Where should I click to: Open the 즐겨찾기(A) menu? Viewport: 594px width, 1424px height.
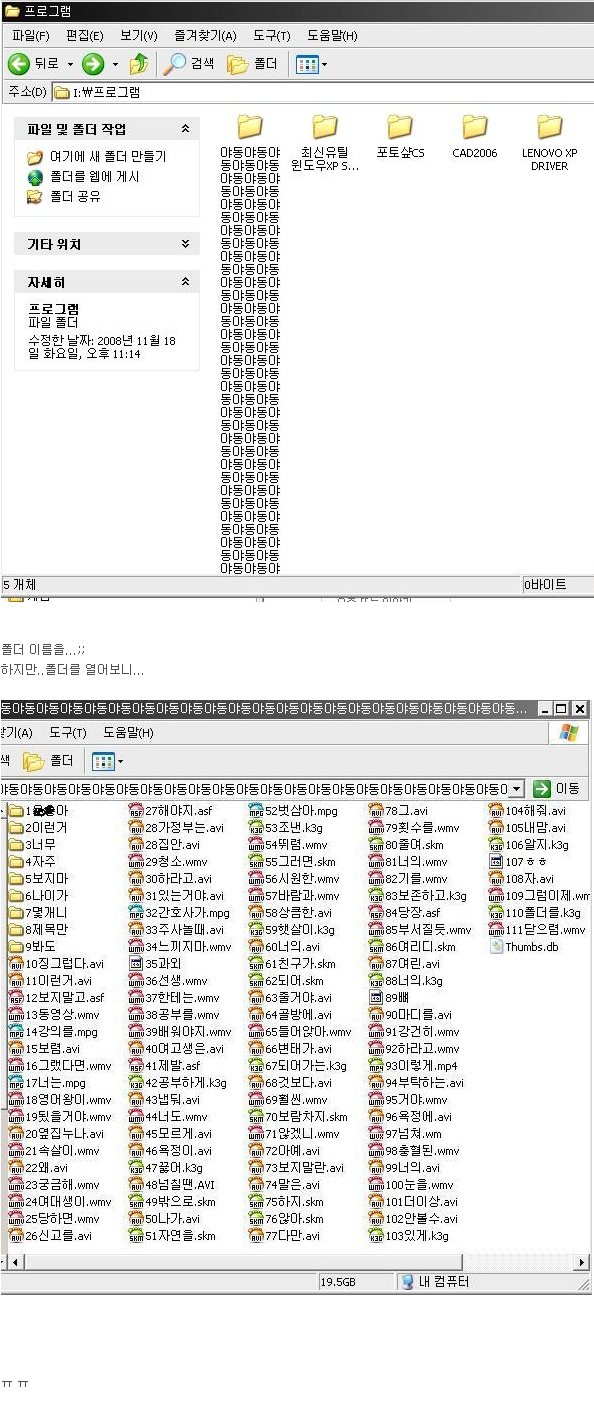[x=204, y=35]
